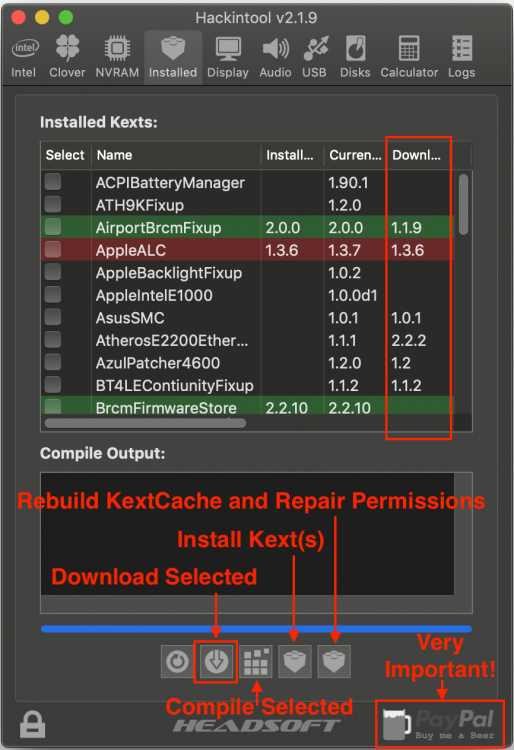
Task: Click the Download Selected button
Action: point(216,662)
